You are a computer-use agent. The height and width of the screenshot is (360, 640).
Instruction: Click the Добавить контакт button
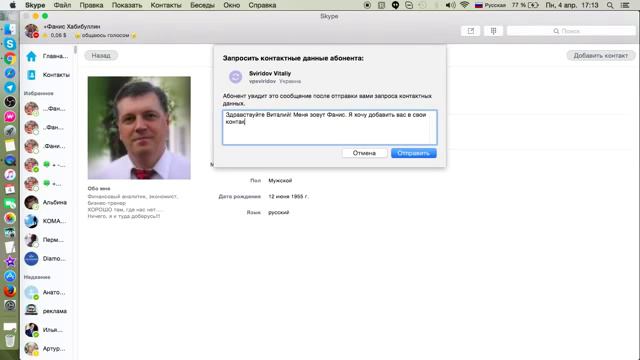pos(600,56)
